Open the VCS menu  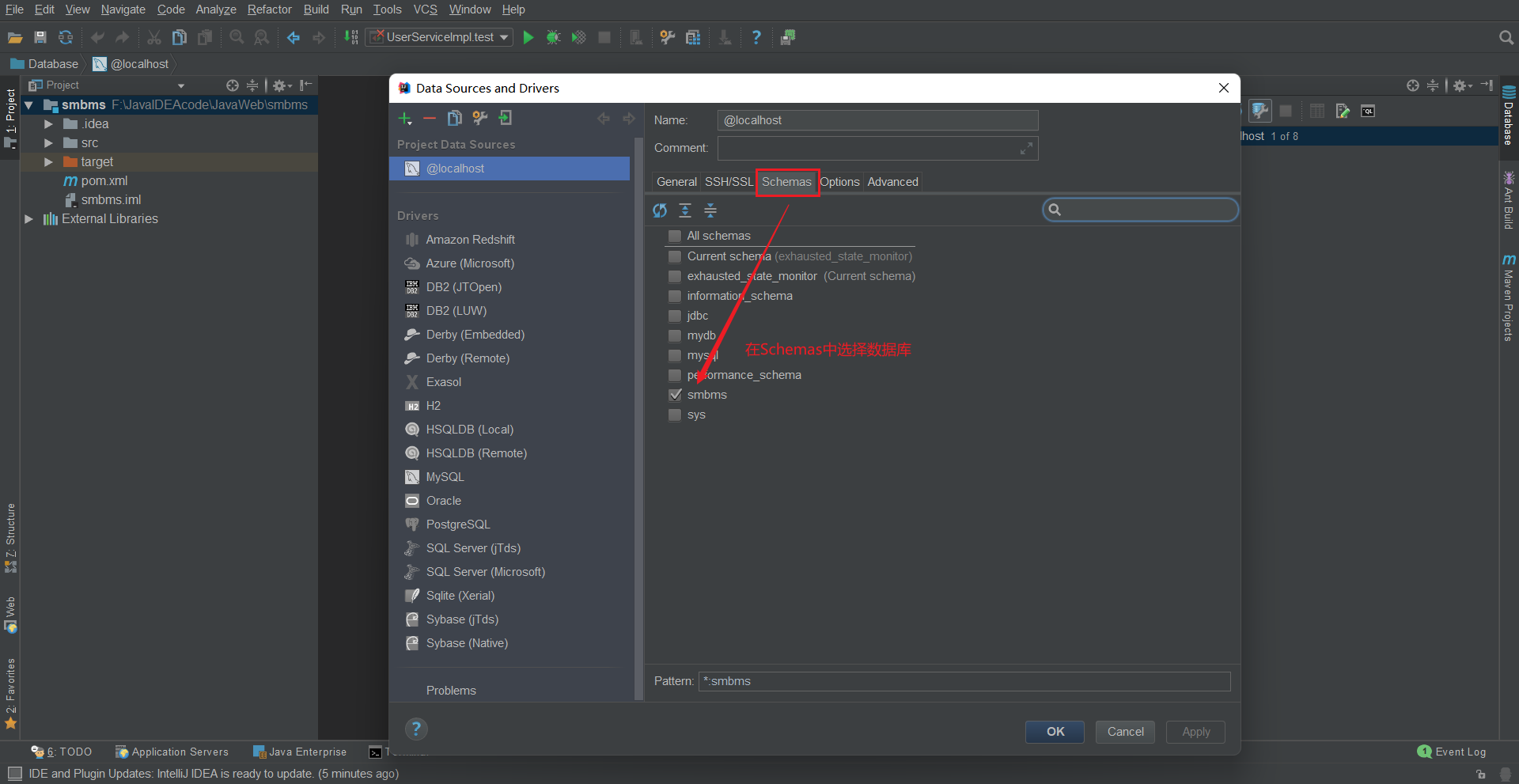click(x=425, y=9)
